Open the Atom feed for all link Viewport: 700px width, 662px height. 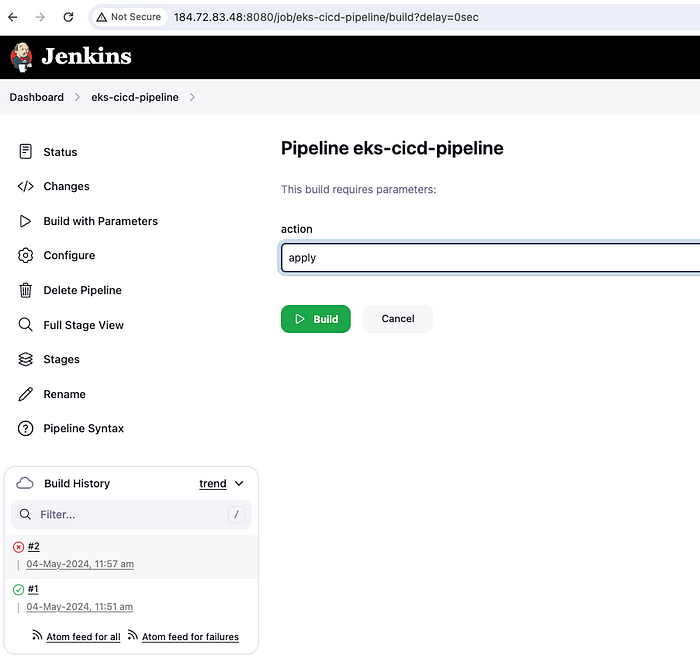[x=83, y=637]
